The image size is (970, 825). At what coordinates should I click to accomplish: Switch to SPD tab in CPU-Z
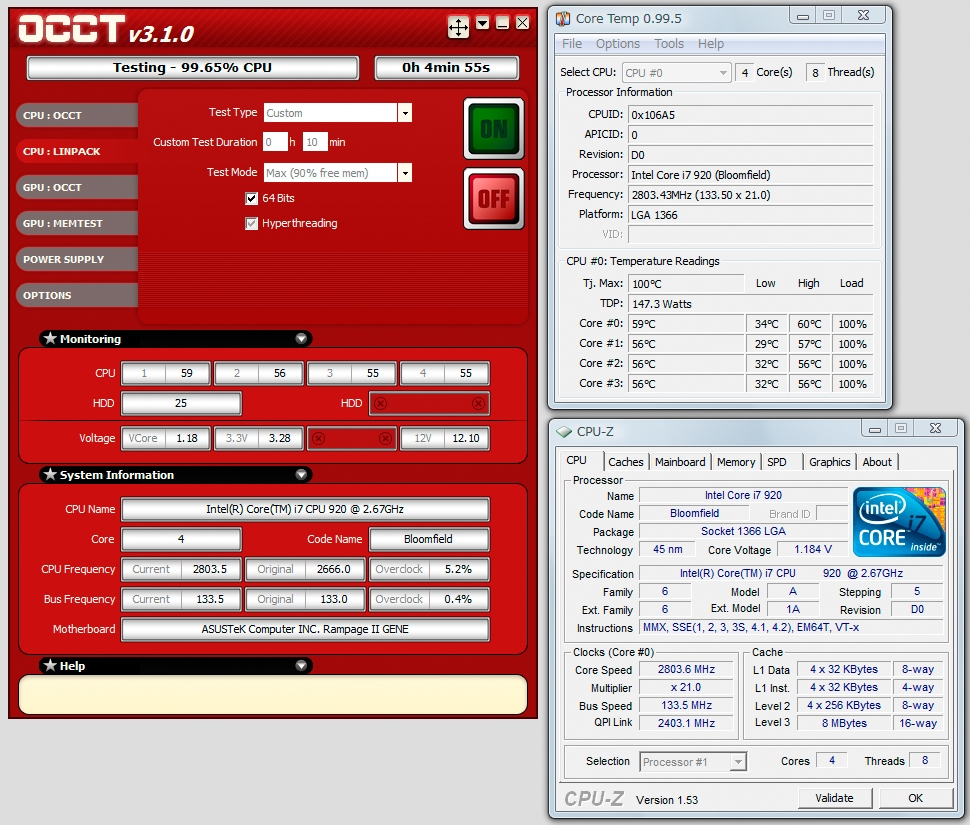click(x=777, y=462)
